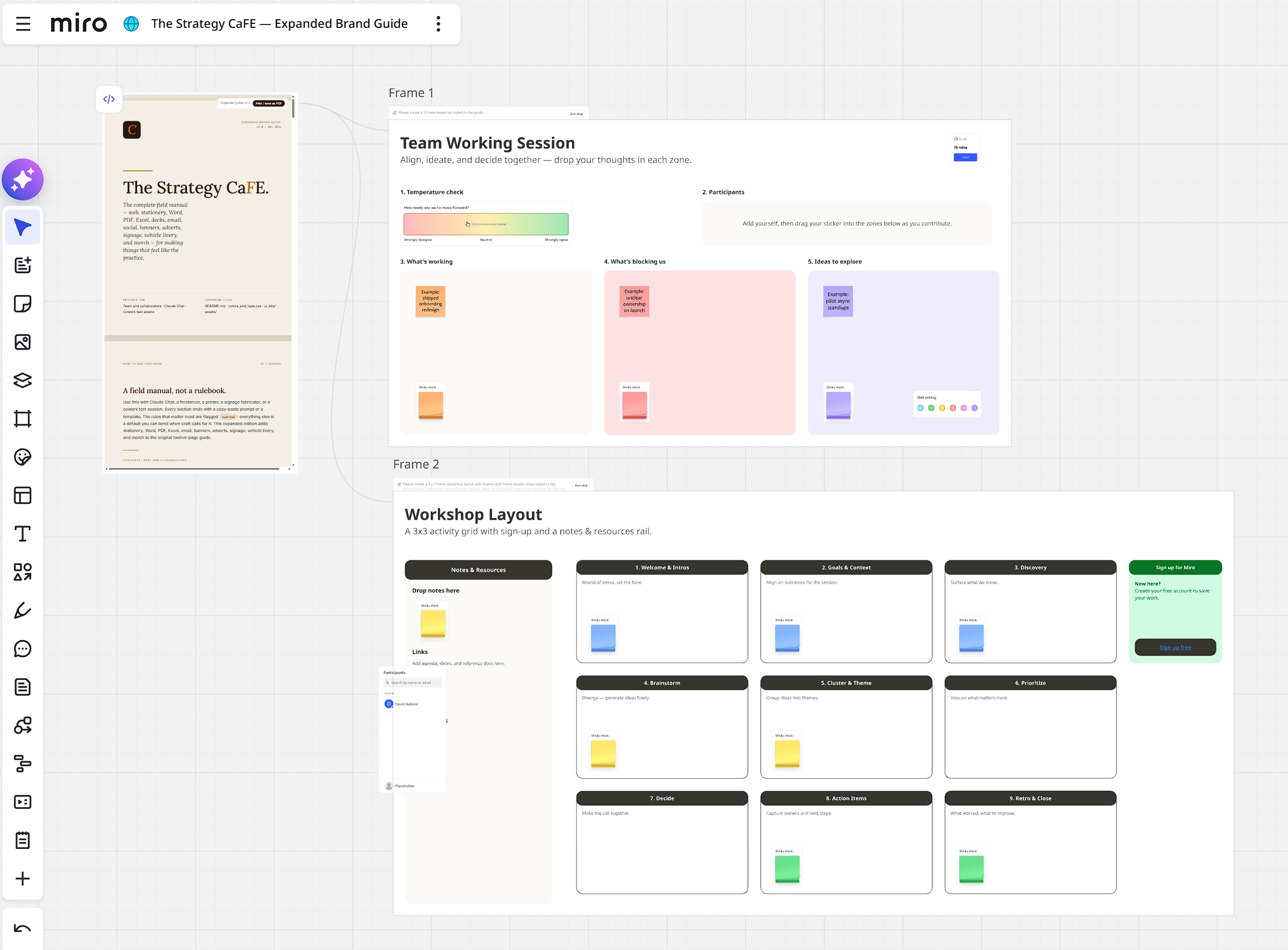The width and height of the screenshot is (1288, 950).
Task: Select the Pen drawing tool
Action: 23,610
